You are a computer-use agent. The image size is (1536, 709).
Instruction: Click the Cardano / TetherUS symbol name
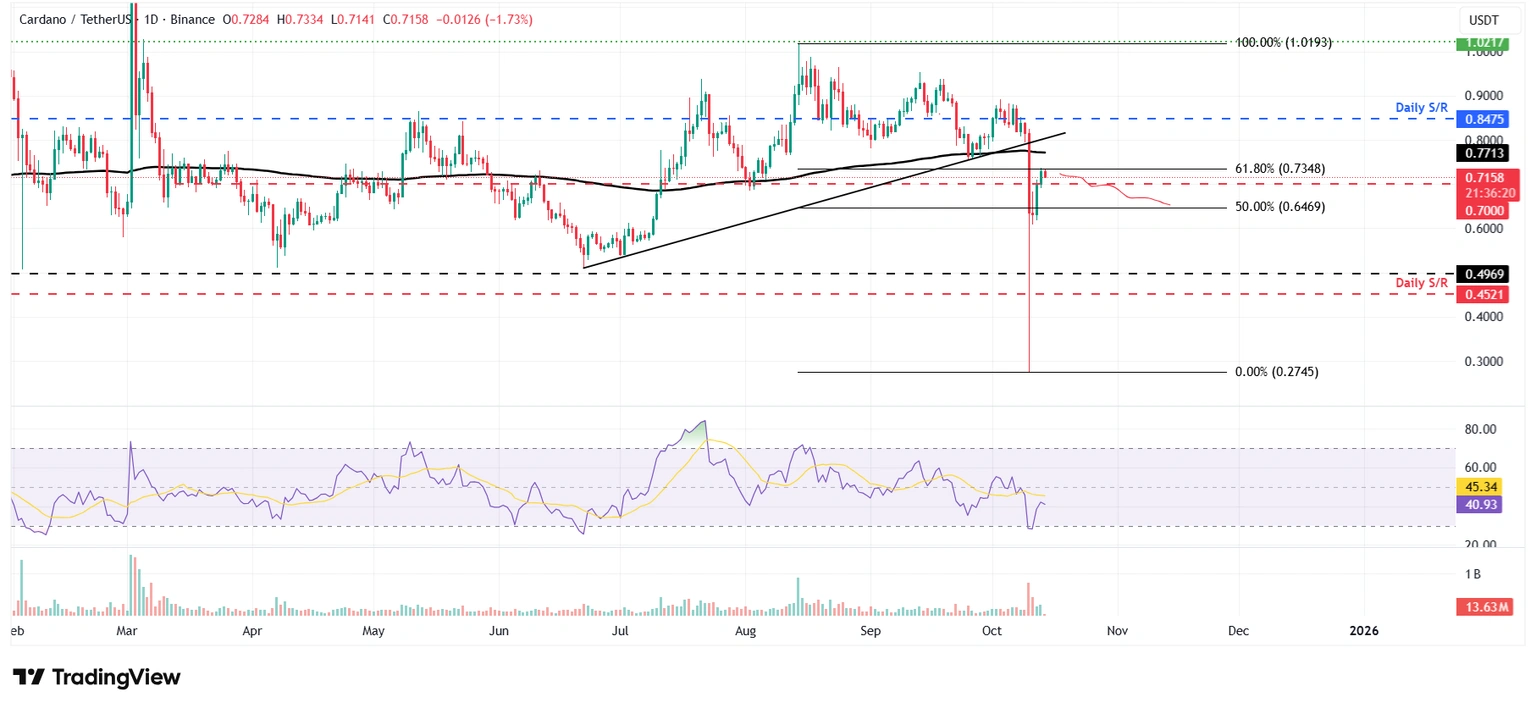click(65, 19)
